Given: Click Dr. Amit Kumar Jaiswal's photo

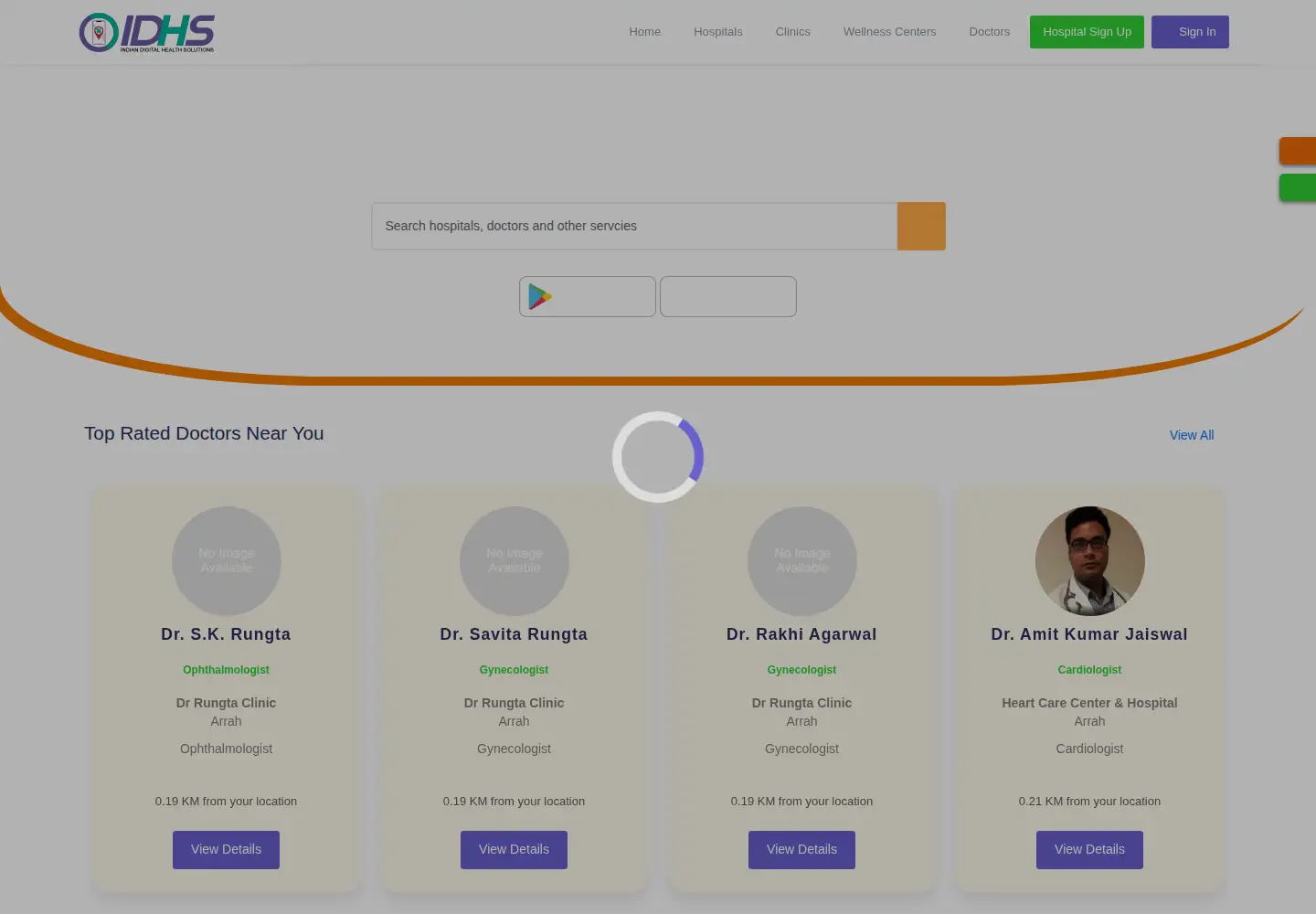Looking at the screenshot, I should pos(1090,561).
